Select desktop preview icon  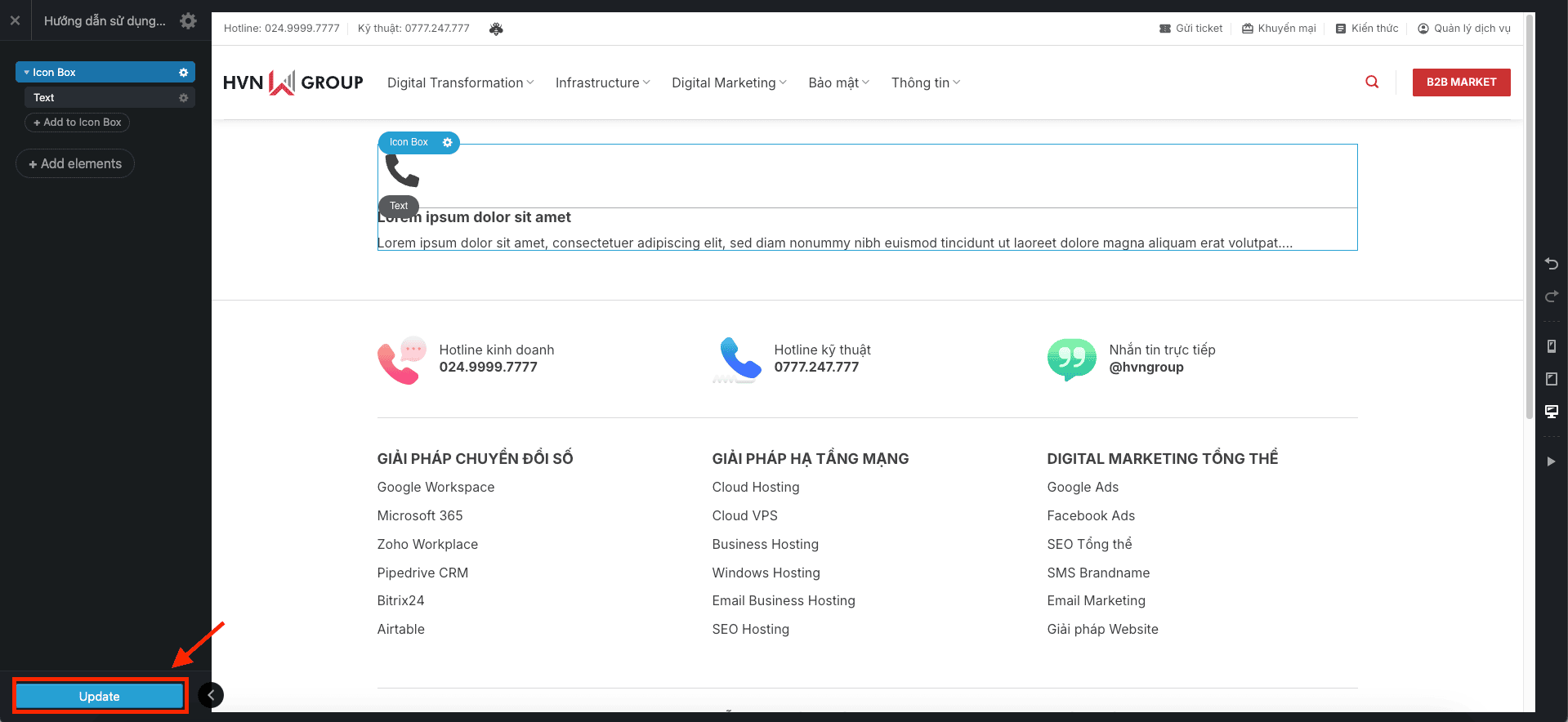pyautogui.click(x=1551, y=412)
